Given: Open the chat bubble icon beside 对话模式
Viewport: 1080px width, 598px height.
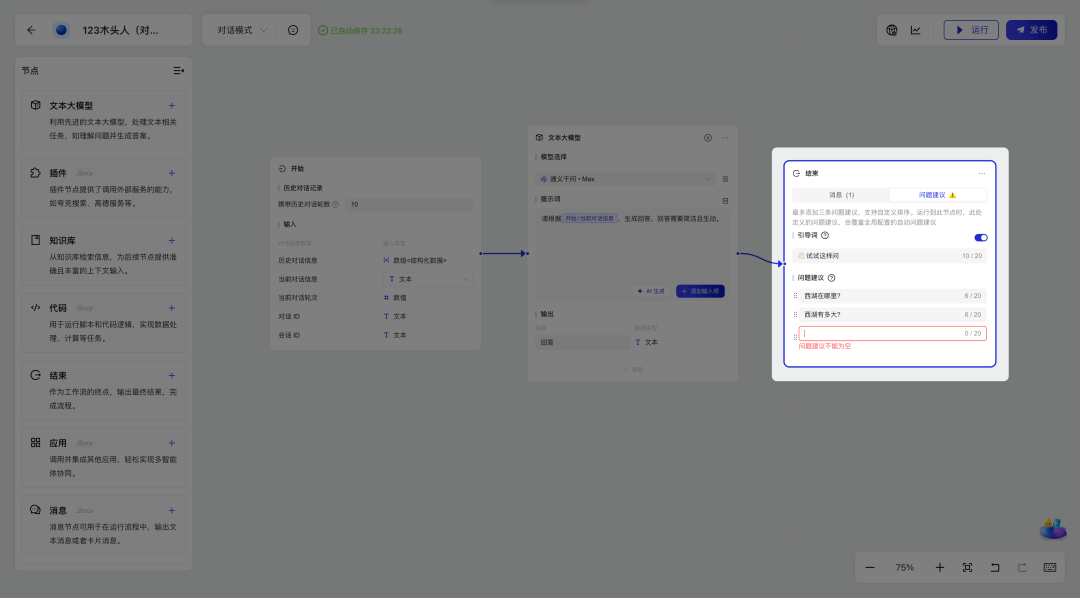Looking at the screenshot, I should pos(293,30).
